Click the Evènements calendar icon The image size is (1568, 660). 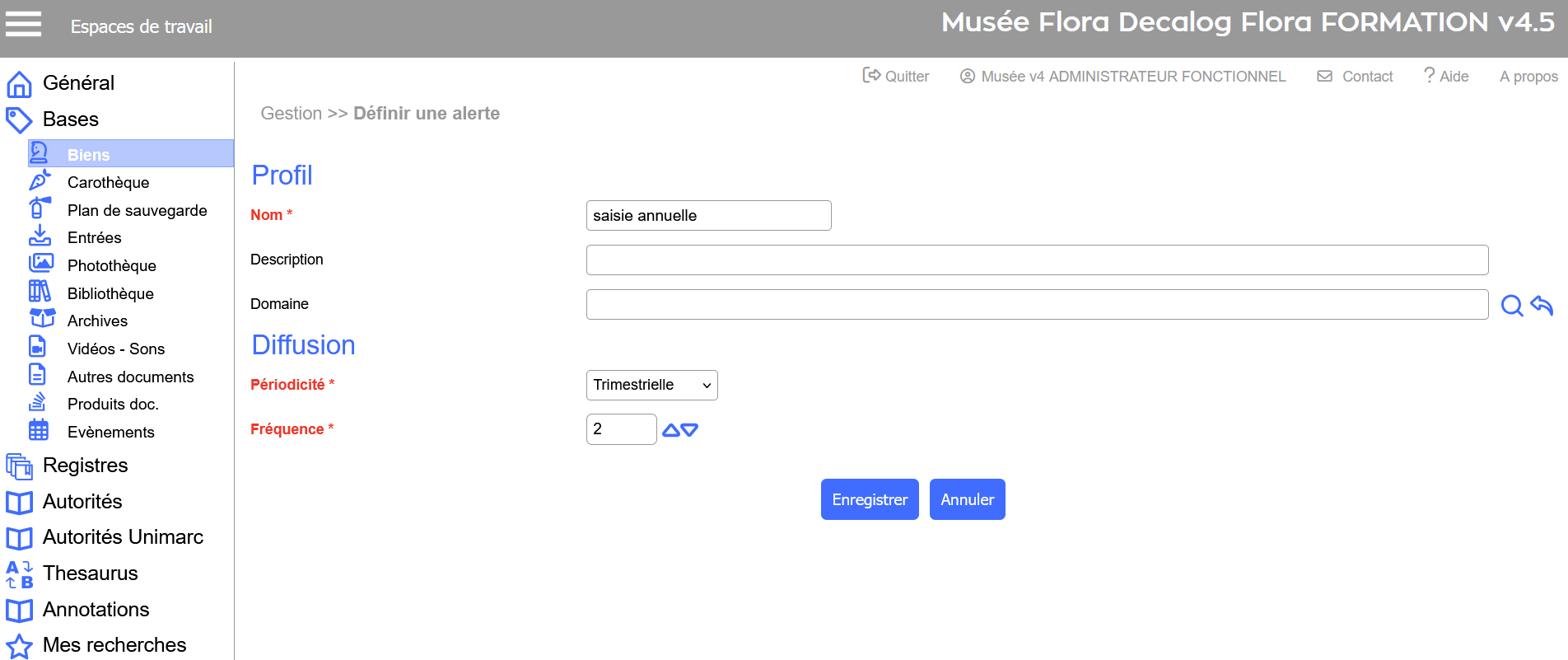(x=39, y=430)
